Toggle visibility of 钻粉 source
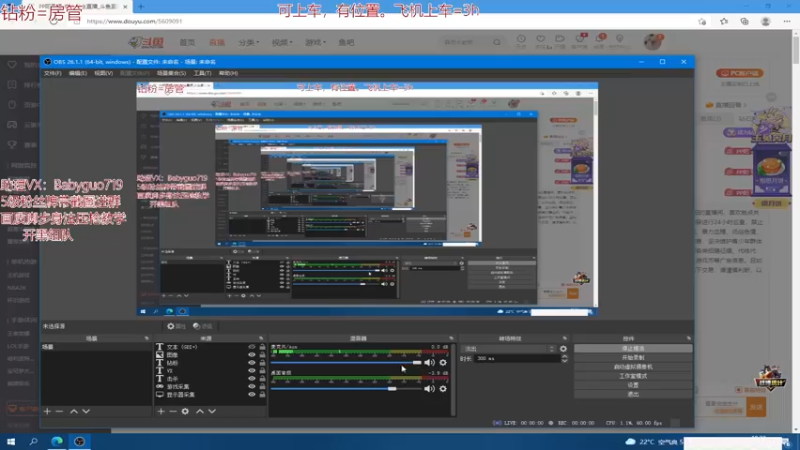This screenshot has width=800, height=450. (x=252, y=363)
